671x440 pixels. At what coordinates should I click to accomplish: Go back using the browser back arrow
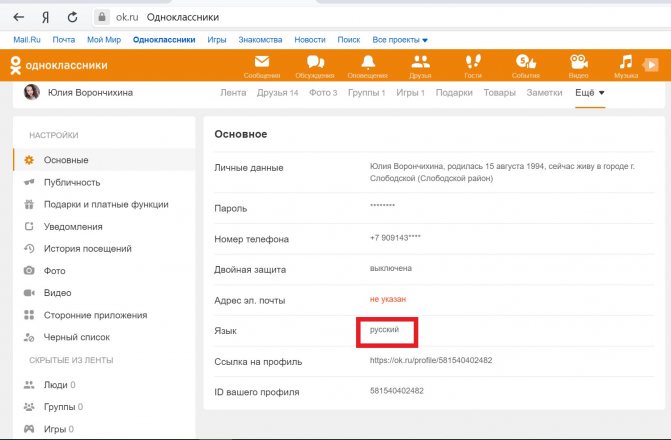tap(18, 17)
